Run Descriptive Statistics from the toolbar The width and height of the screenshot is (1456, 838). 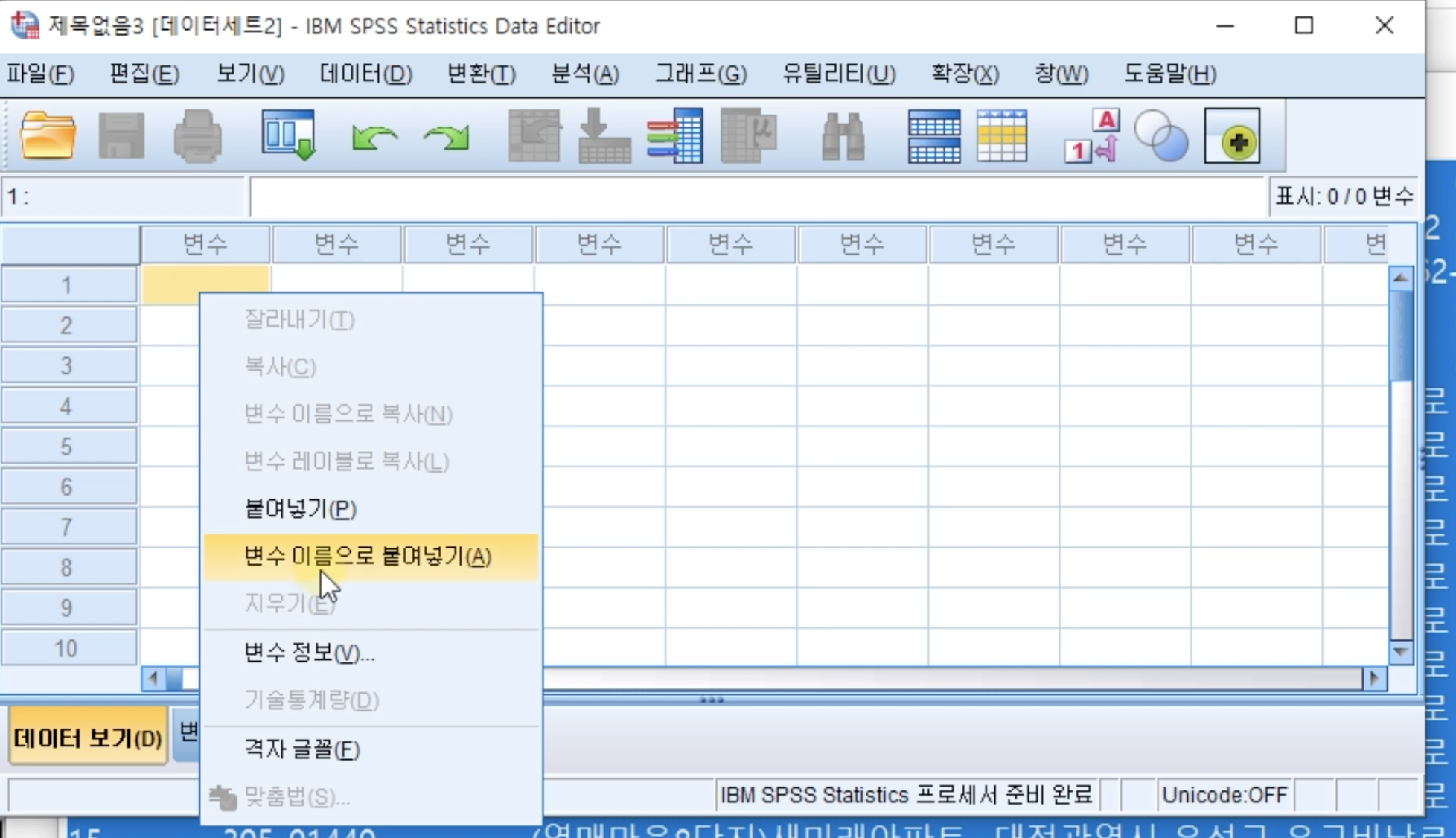click(x=749, y=135)
